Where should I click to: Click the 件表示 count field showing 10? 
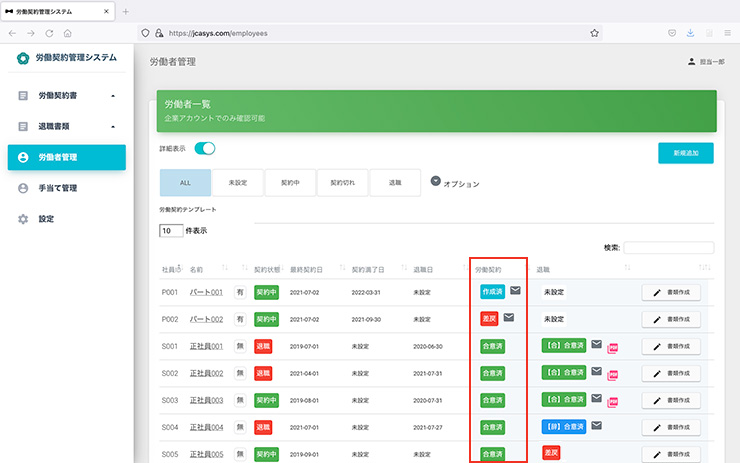tap(171, 231)
